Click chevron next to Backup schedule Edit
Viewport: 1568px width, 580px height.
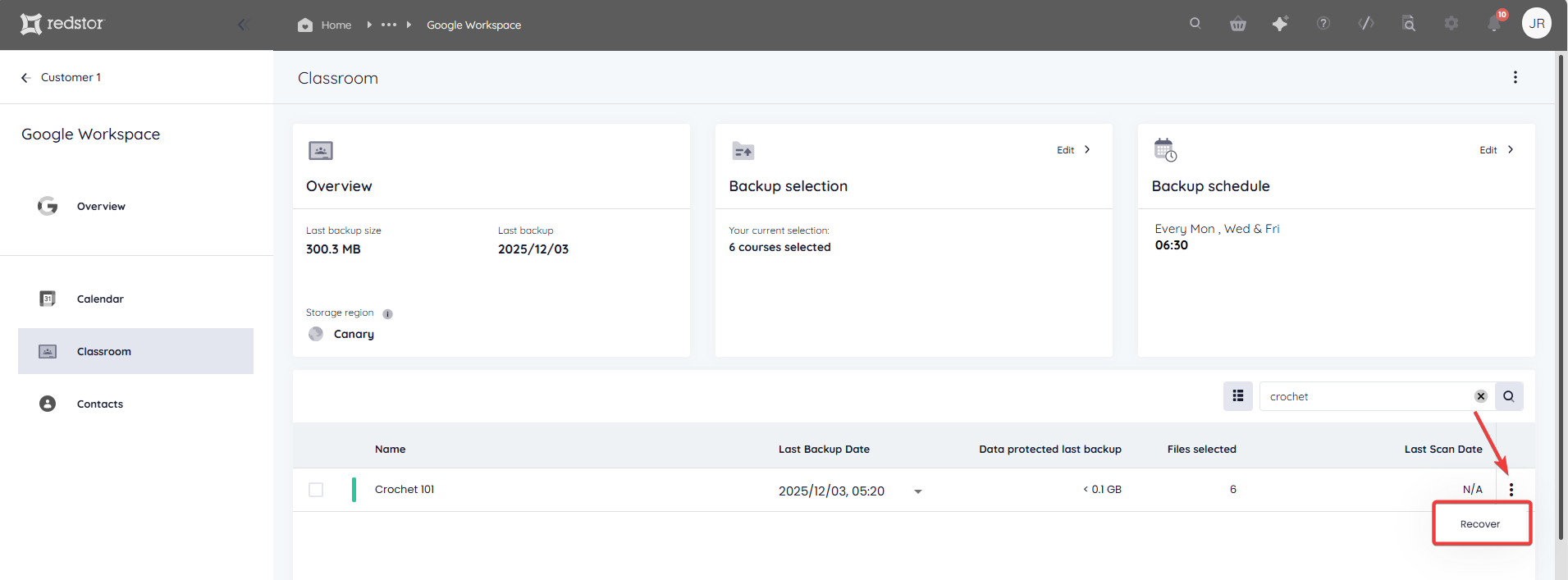[1511, 149]
